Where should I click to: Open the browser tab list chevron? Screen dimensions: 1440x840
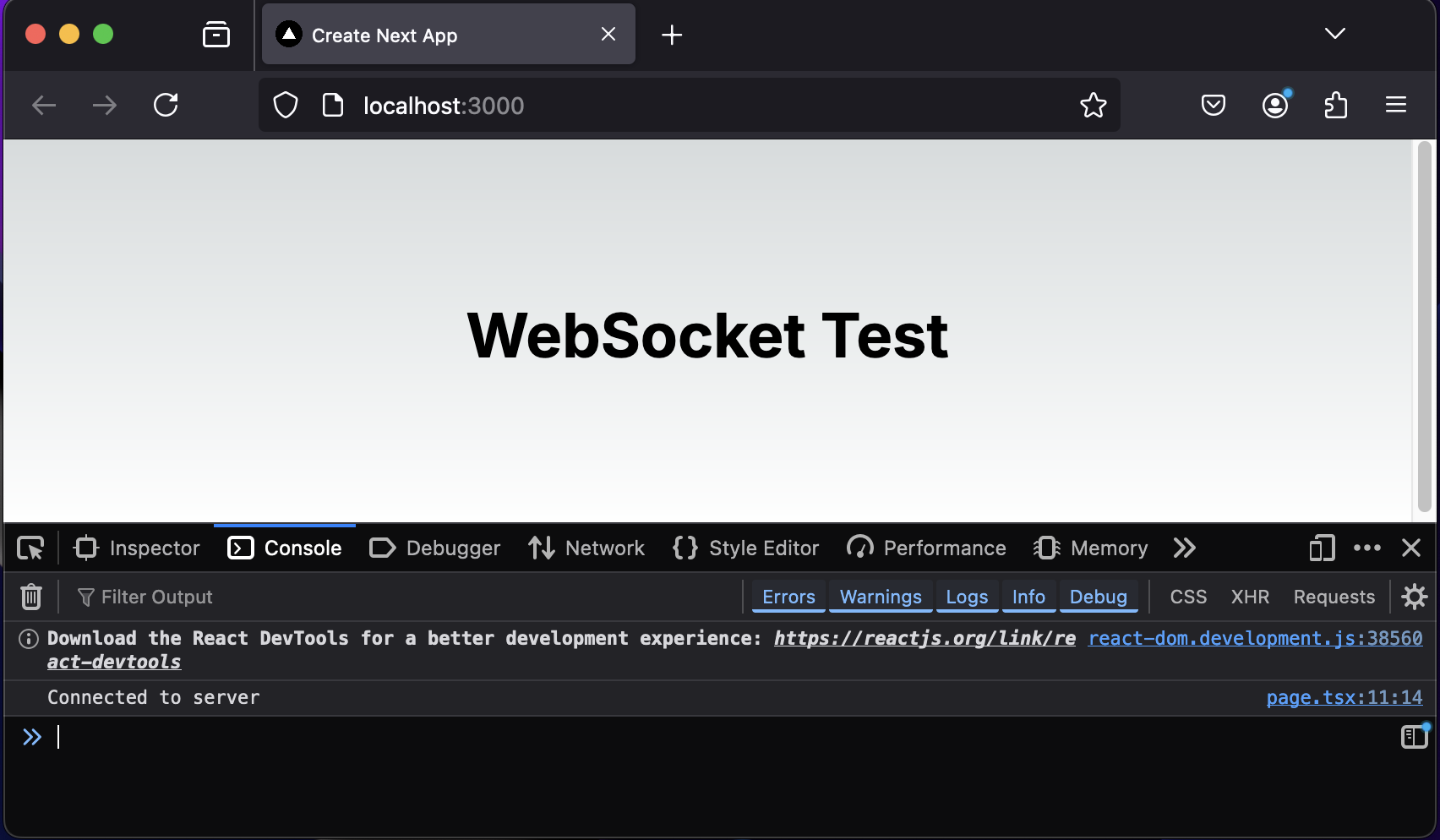[1334, 34]
